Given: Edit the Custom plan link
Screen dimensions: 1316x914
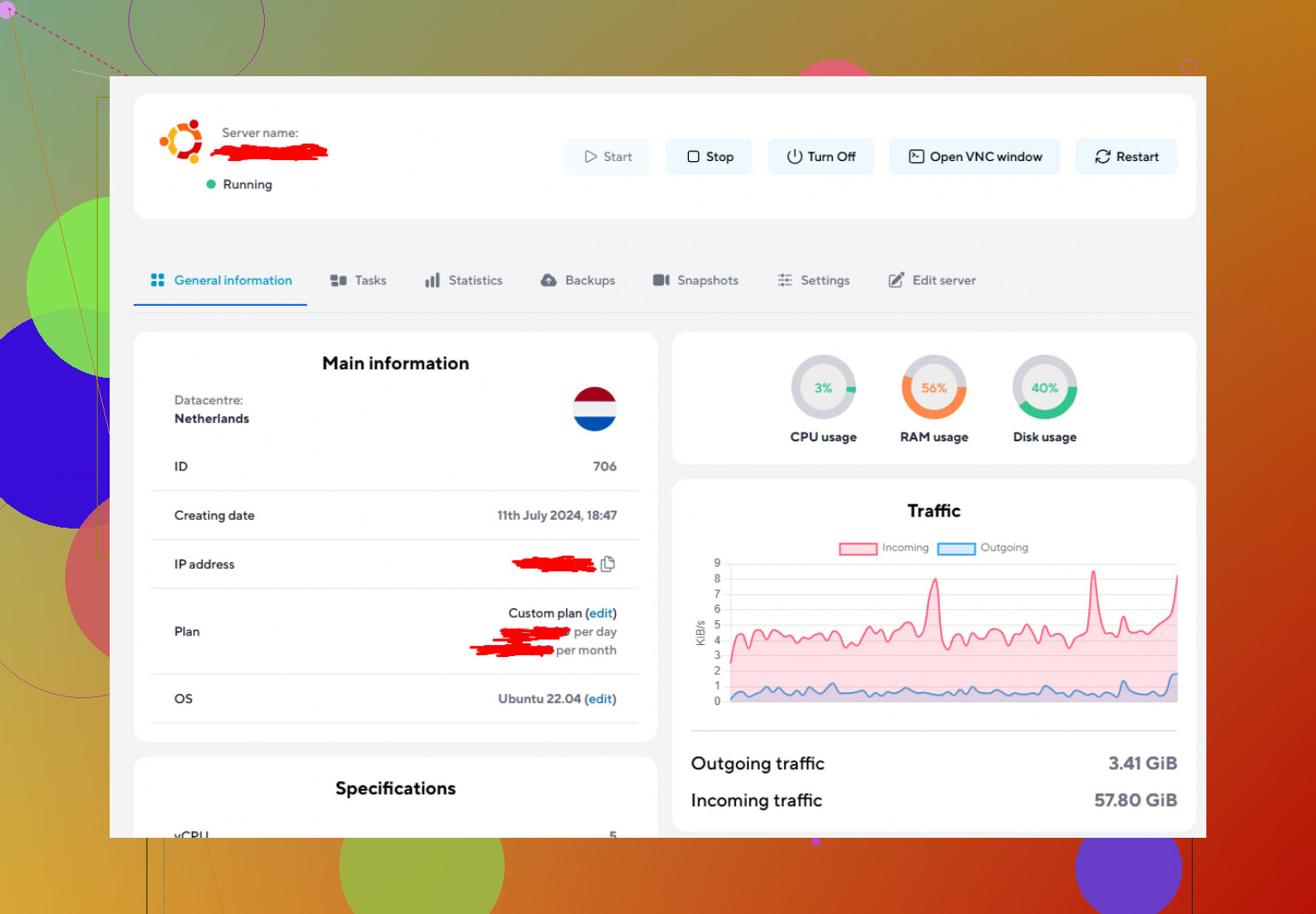Looking at the screenshot, I should [x=601, y=613].
